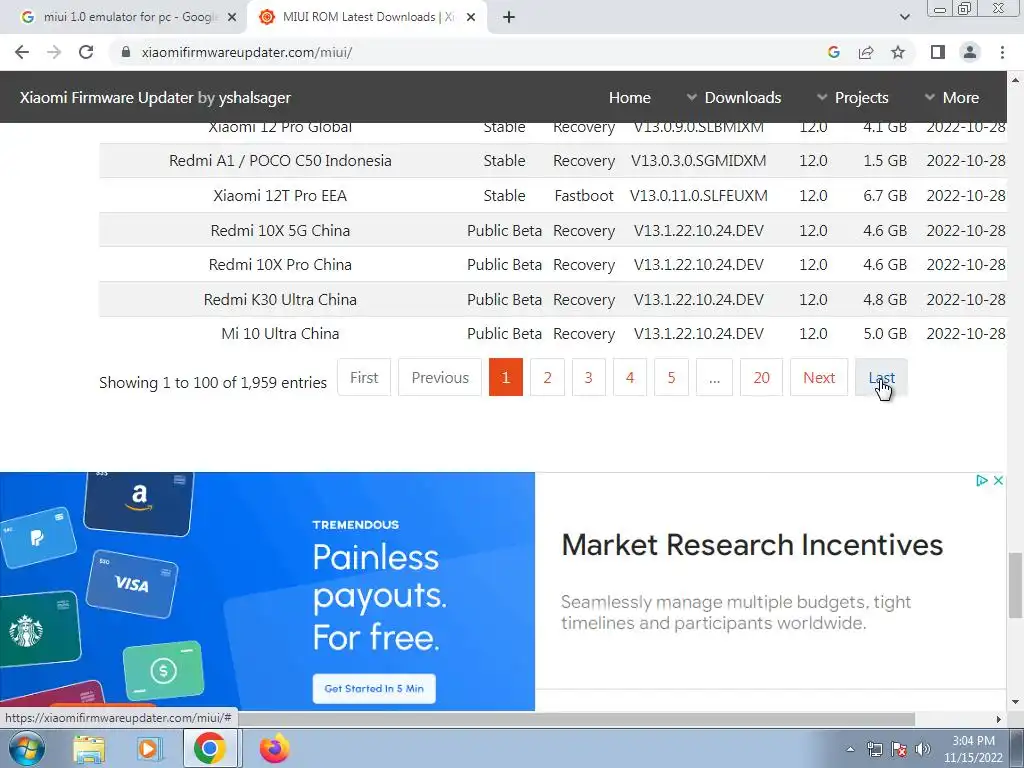Expand the Downloads navigation dropdown

733,97
